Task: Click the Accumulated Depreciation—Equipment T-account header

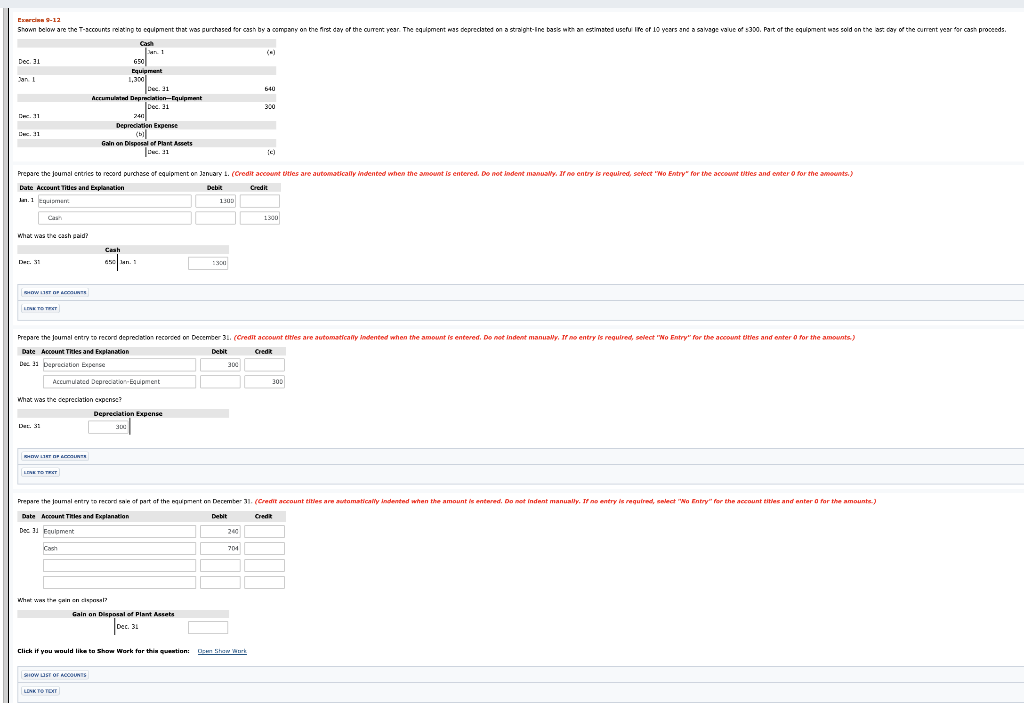Action: point(147,98)
